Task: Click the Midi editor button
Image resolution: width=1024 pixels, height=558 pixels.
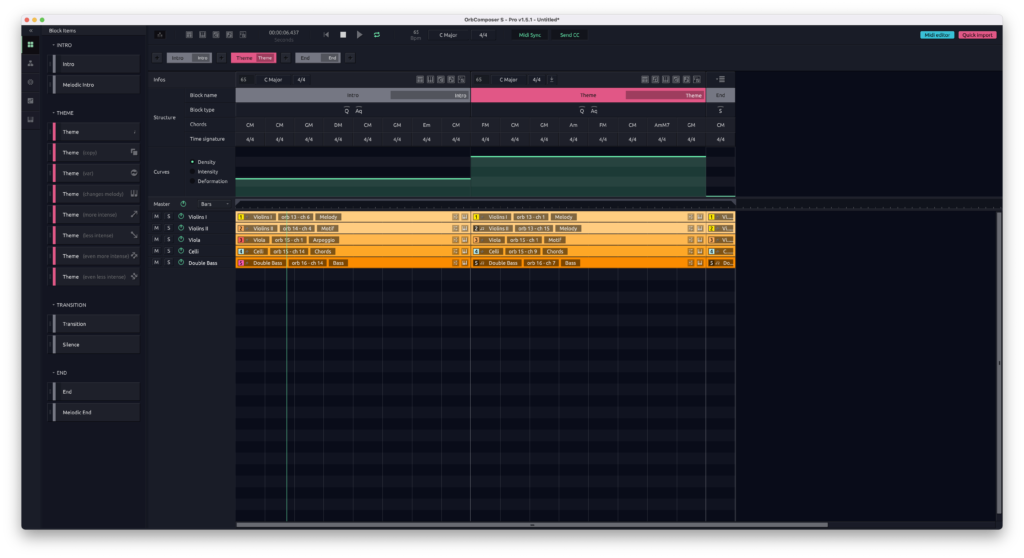Action: pos(937,35)
